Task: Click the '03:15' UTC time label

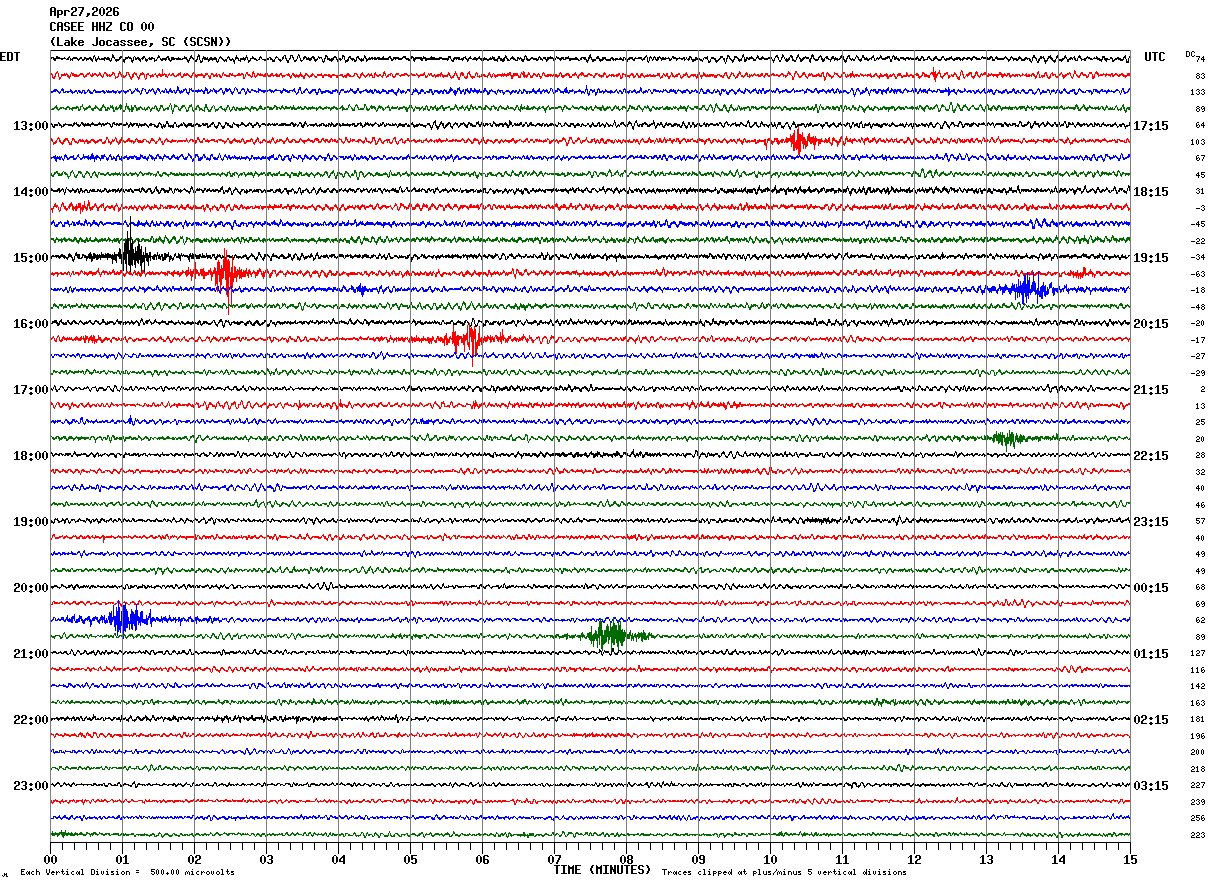Action: pyautogui.click(x=1151, y=786)
